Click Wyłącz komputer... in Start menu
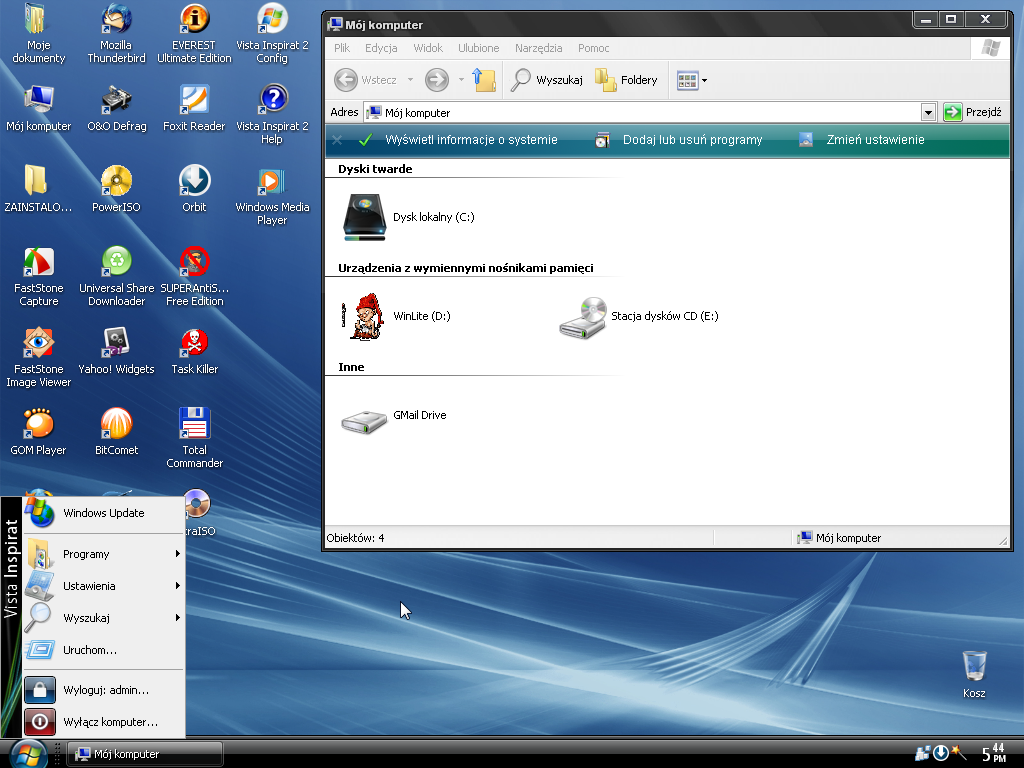 point(104,722)
